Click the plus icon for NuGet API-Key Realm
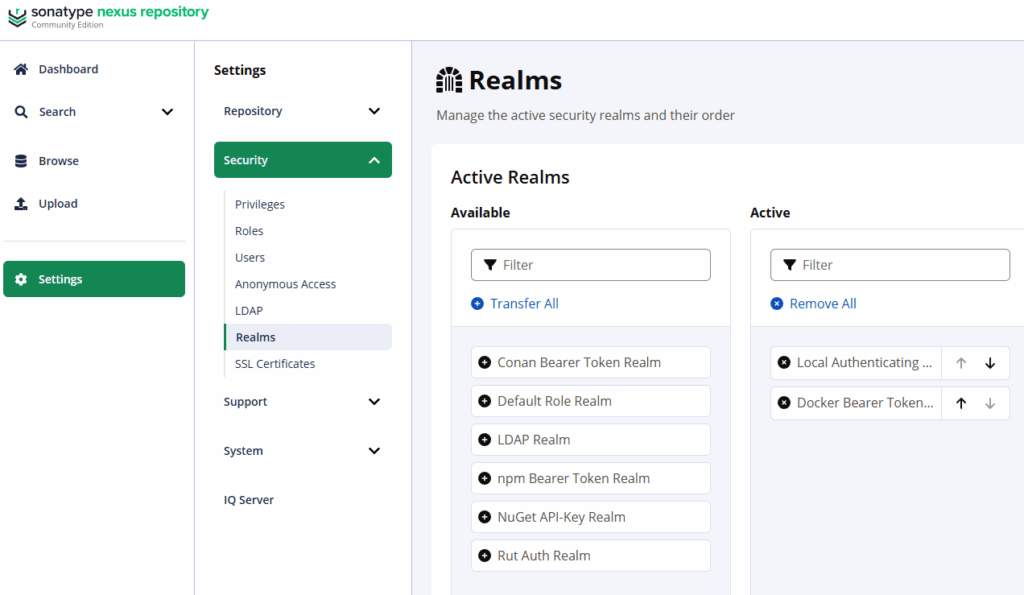Image resolution: width=1024 pixels, height=595 pixels. pyautogui.click(x=485, y=517)
